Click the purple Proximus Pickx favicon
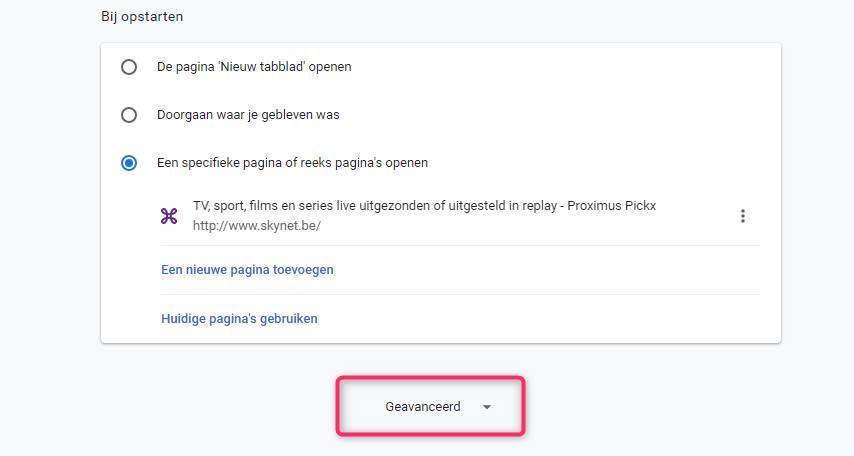 pyautogui.click(x=169, y=216)
